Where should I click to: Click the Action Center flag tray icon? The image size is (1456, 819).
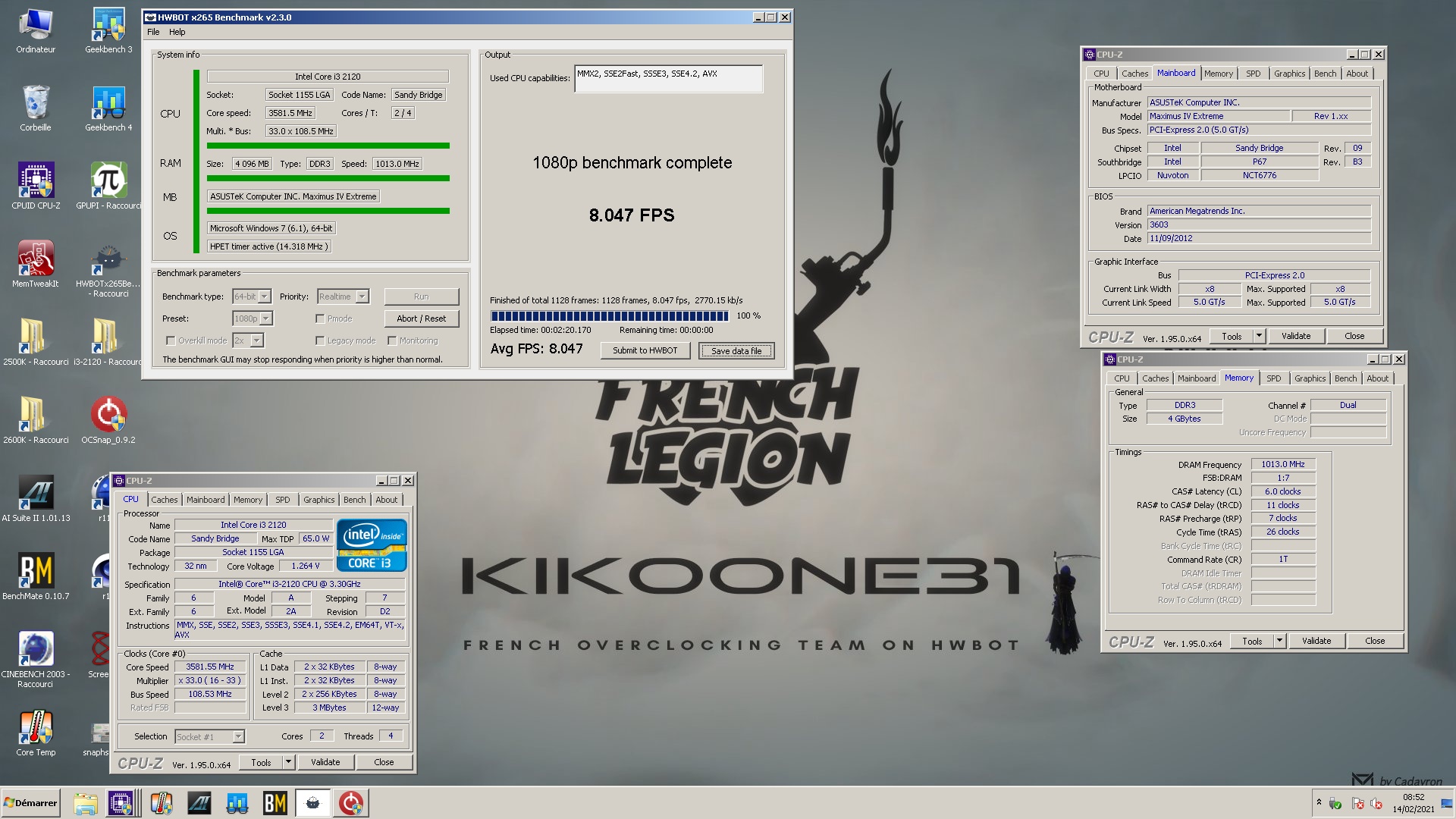tap(1357, 804)
